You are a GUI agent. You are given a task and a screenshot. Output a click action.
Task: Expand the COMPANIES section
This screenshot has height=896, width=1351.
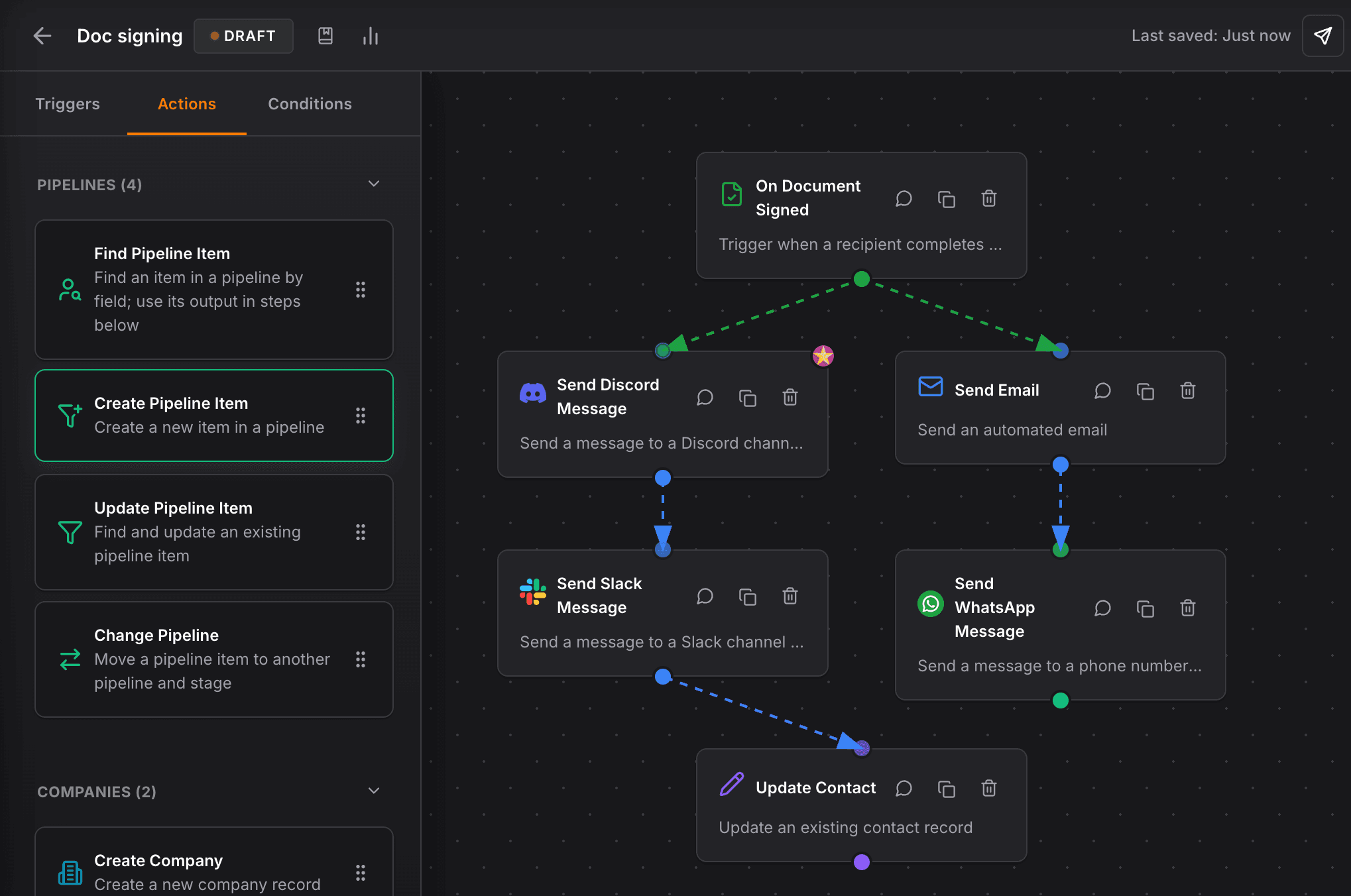point(373,791)
